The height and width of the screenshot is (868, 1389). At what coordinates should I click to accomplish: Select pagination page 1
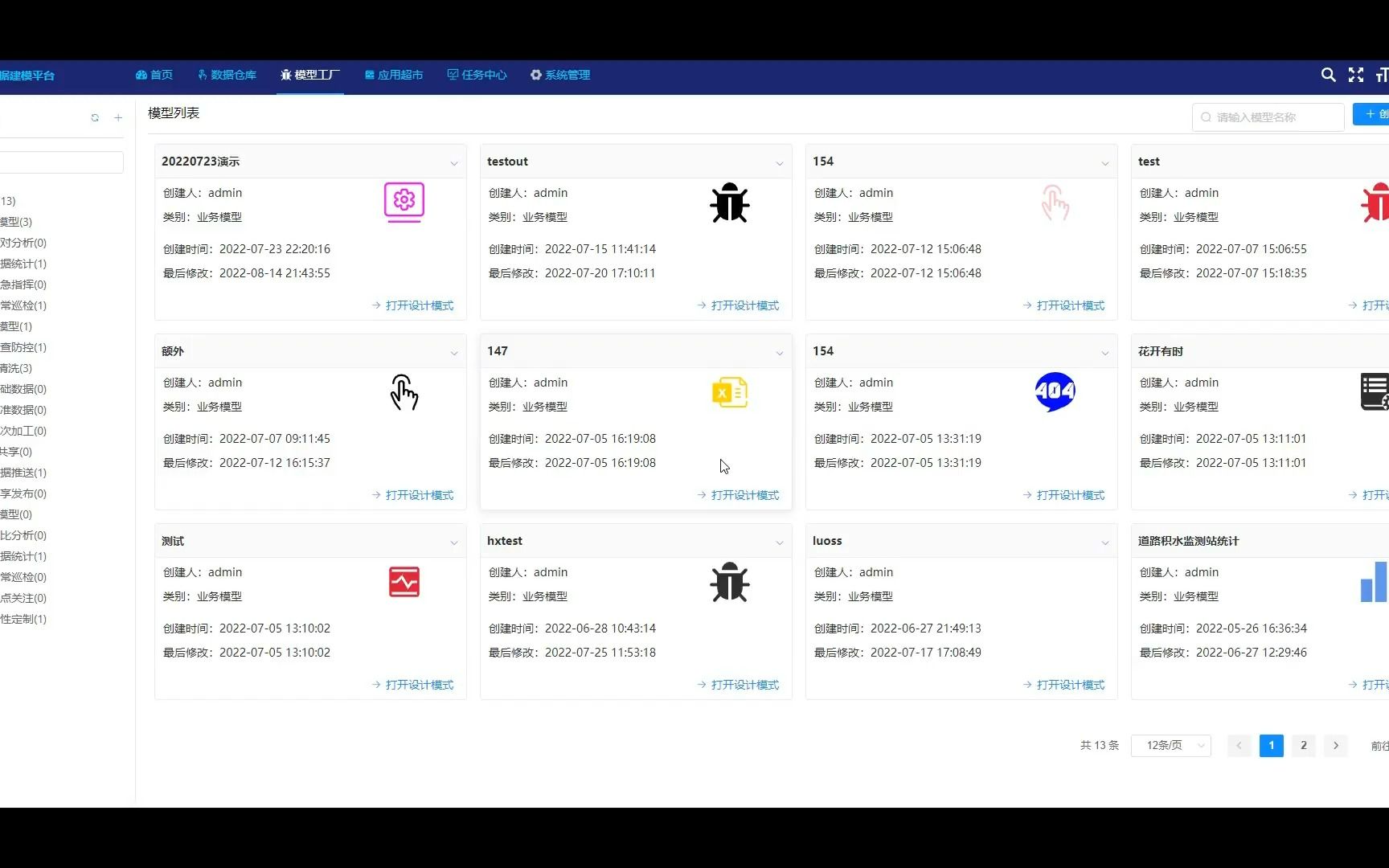point(1272,745)
